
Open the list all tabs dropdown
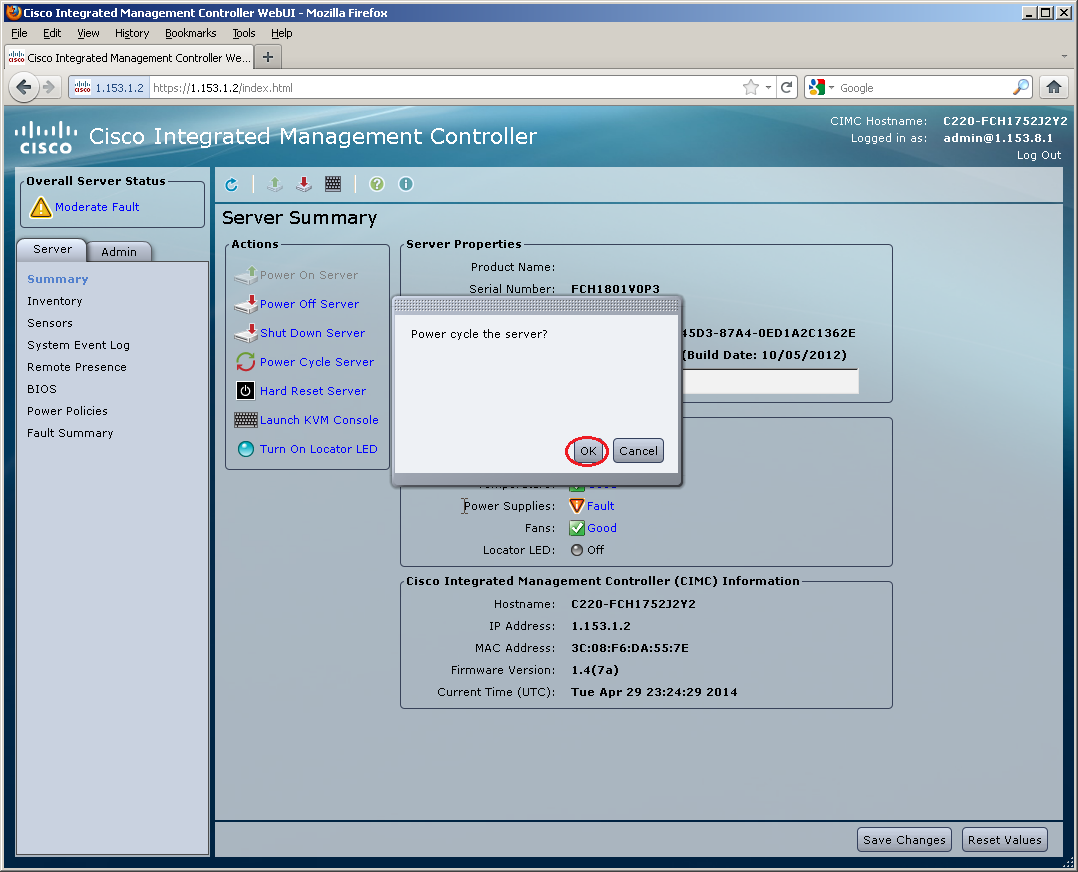1064,56
